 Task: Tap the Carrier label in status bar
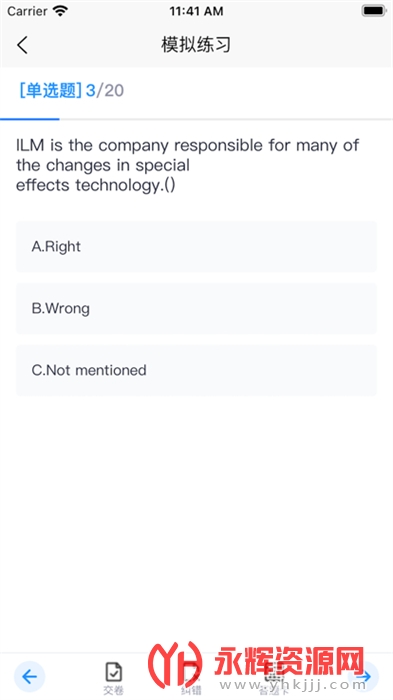point(27,11)
